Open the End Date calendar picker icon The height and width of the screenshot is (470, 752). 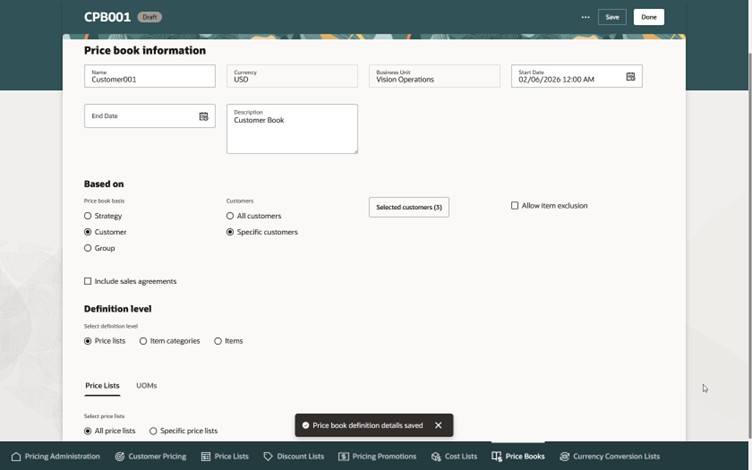(x=203, y=117)
